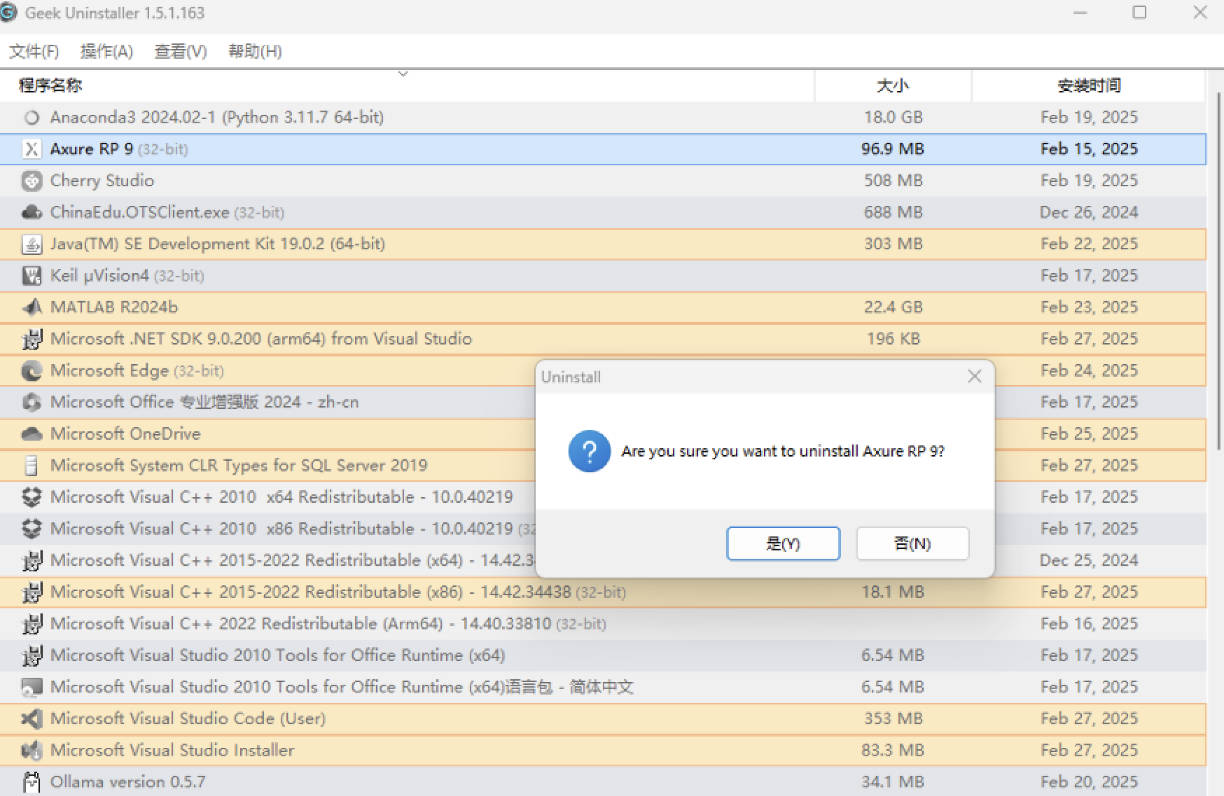Click the 688 MB size cell
Image resolution: width=1224 pixels, height=796 pixels.
tap(893, 213)
